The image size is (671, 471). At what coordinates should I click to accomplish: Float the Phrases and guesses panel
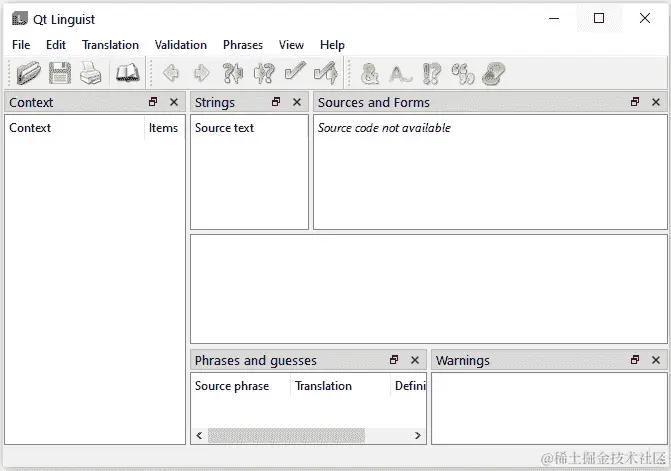(x=394, y=360)
